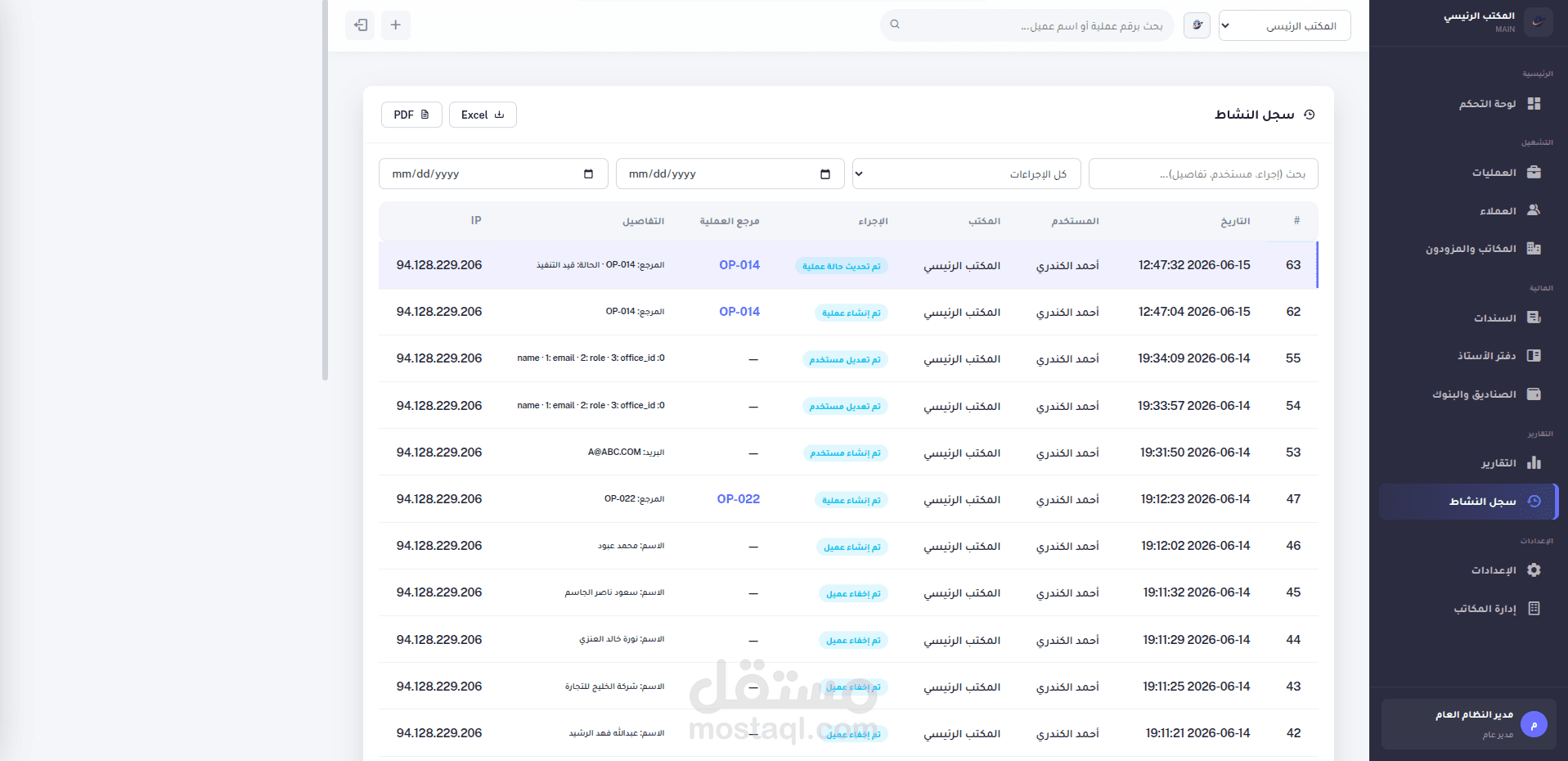This screenshot has width=1568, height=761.
Task: Open OP-022 reference link in row 47
Action: tap(739, 499)
